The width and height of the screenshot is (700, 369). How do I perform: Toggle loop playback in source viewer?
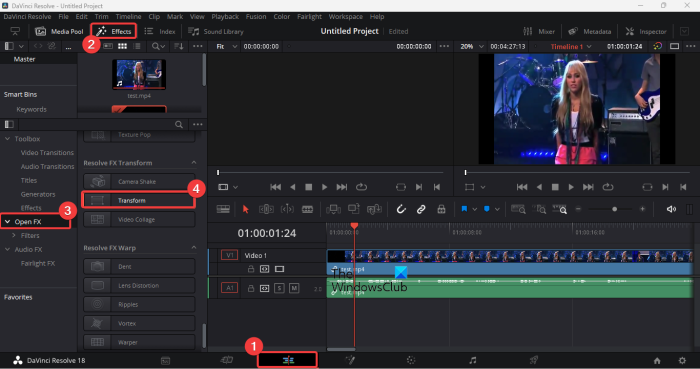click(x=361, y=187)
